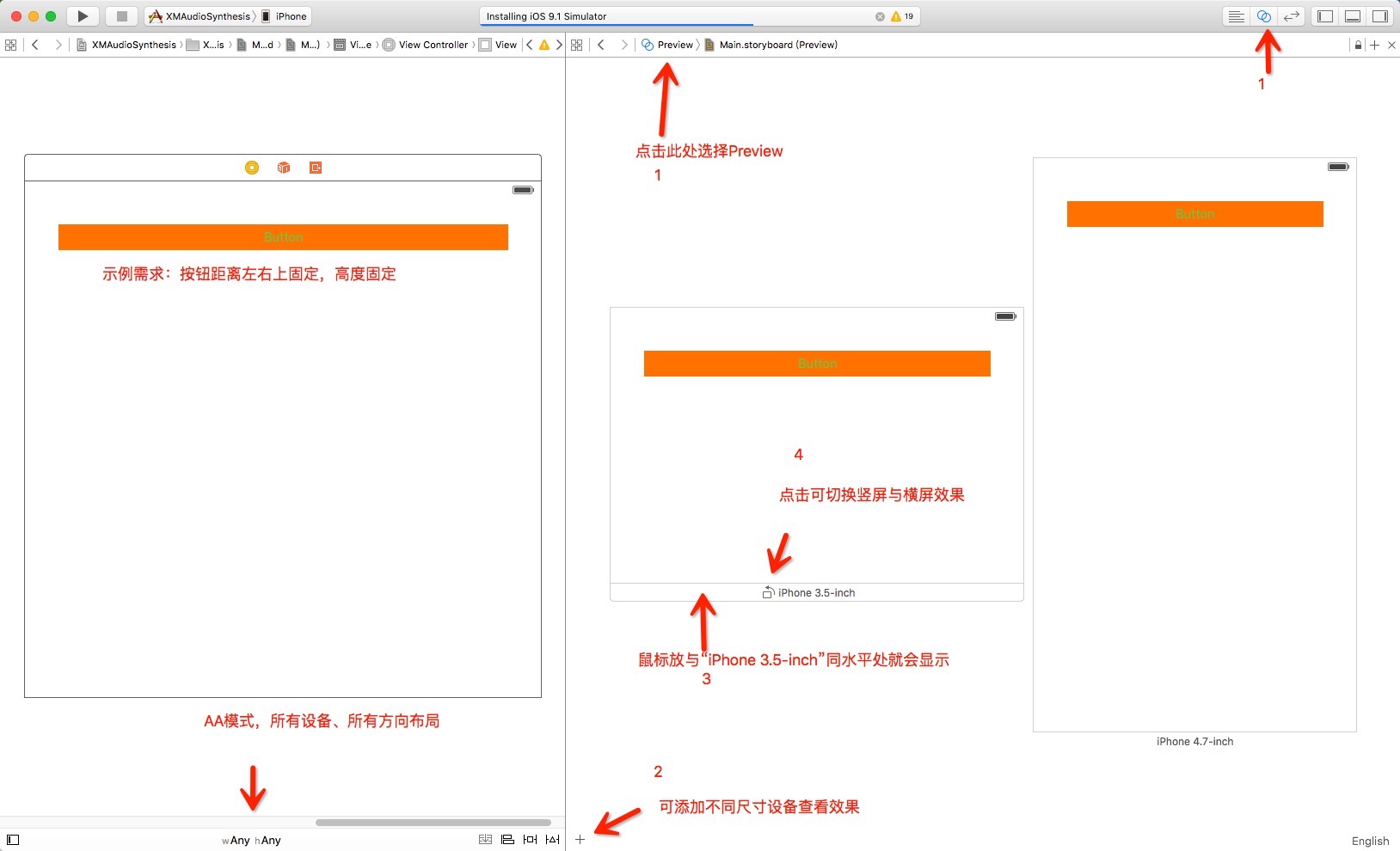Image resolution: width=1400 pixels, height=851 pixels.
Task: Toggle the Navigator panel
Action: (x=1325, y=16)
